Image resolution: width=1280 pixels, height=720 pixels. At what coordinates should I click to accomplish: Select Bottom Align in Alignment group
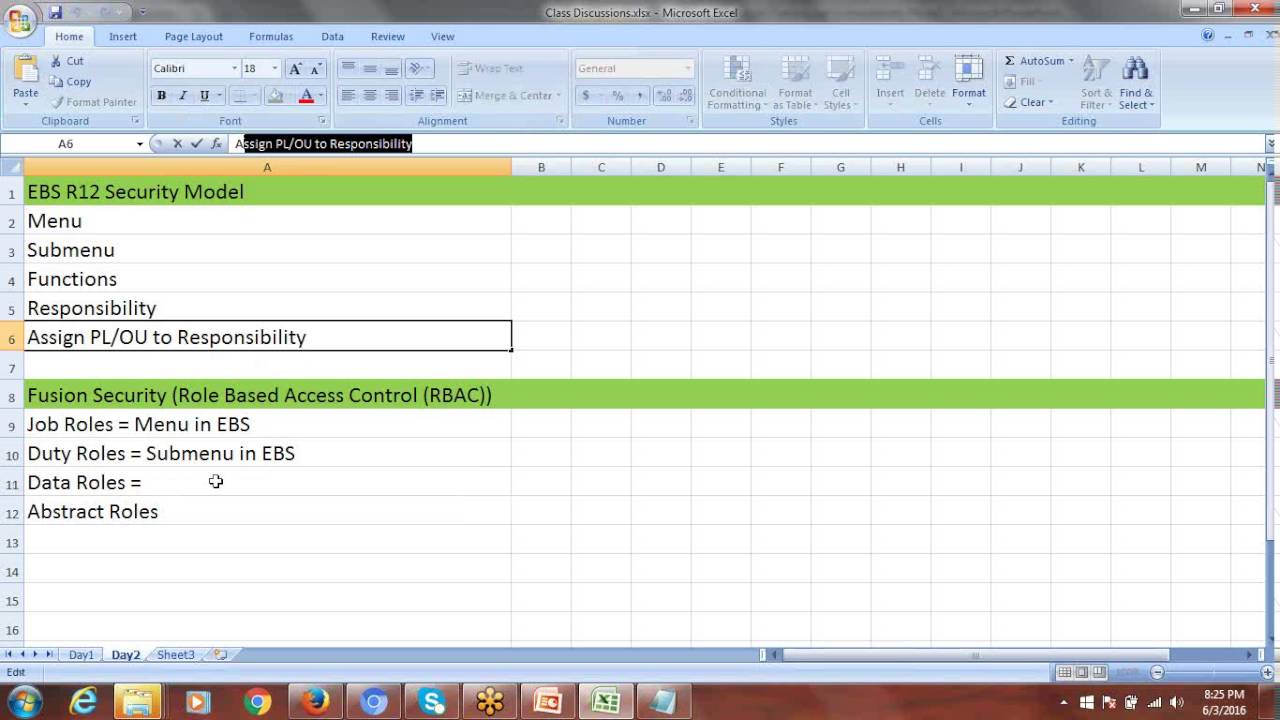coord(392,68)
